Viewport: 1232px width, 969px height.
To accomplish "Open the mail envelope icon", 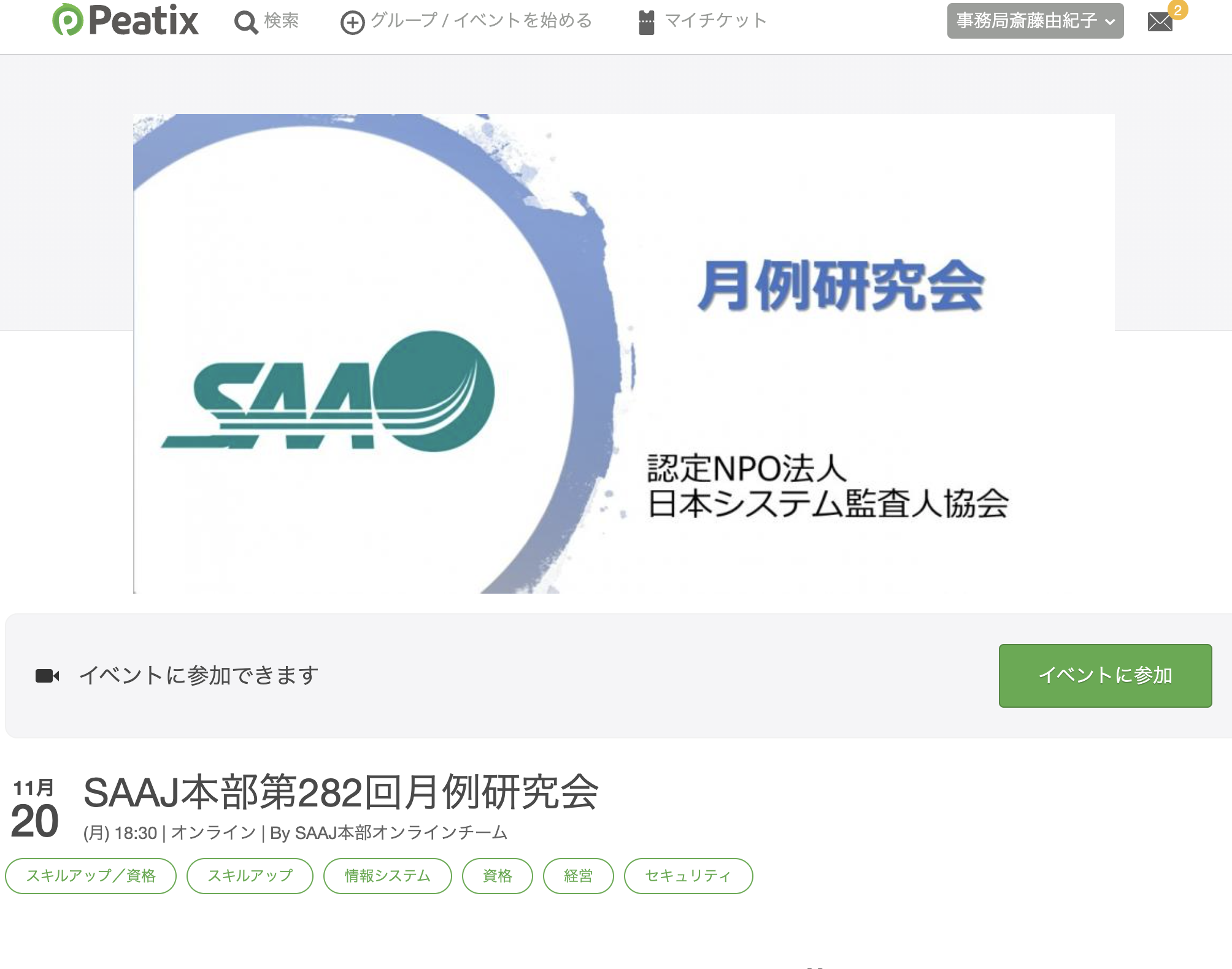I will (x=1160, y=22).
